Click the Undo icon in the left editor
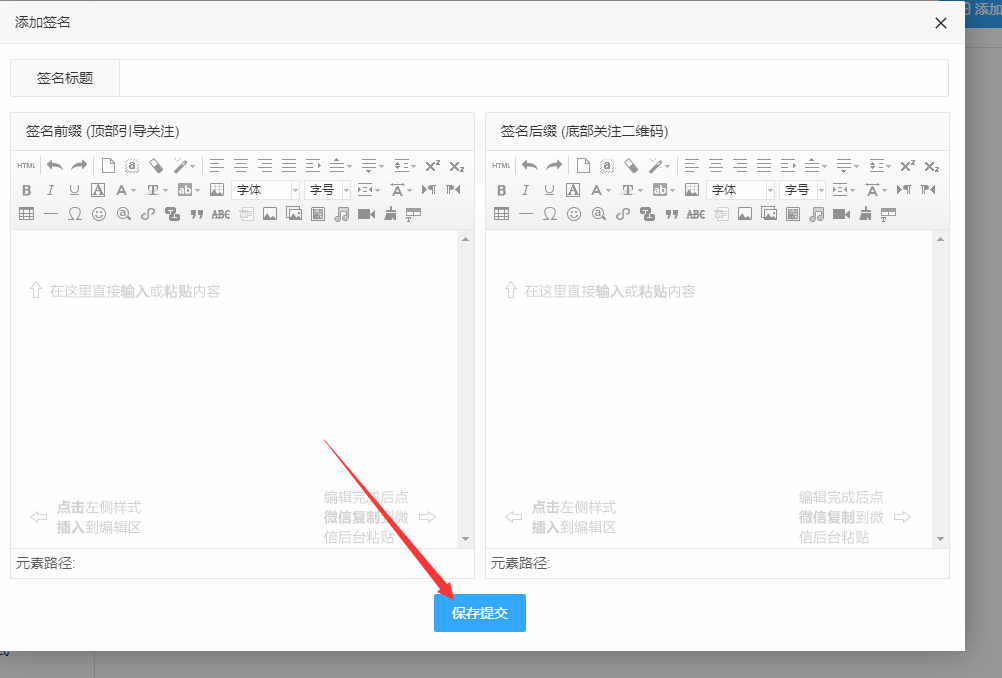Screen dimensions: 1002x678 [55, 165]
